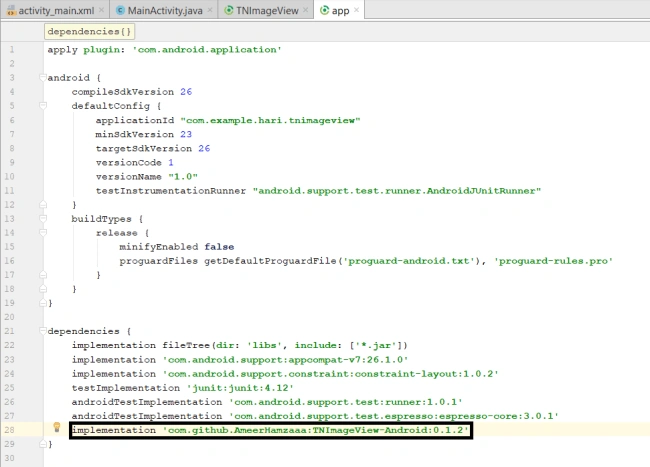Click 'proguard-android.txt' string

(x=410, y=261)
